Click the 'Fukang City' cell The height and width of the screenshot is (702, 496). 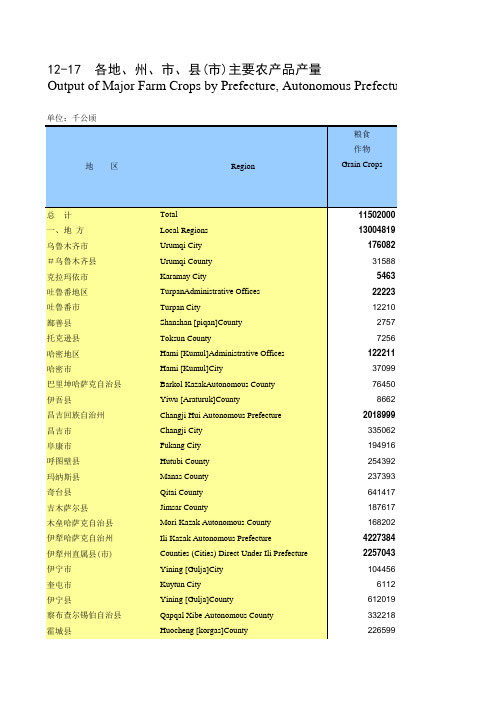pos(180,445)
